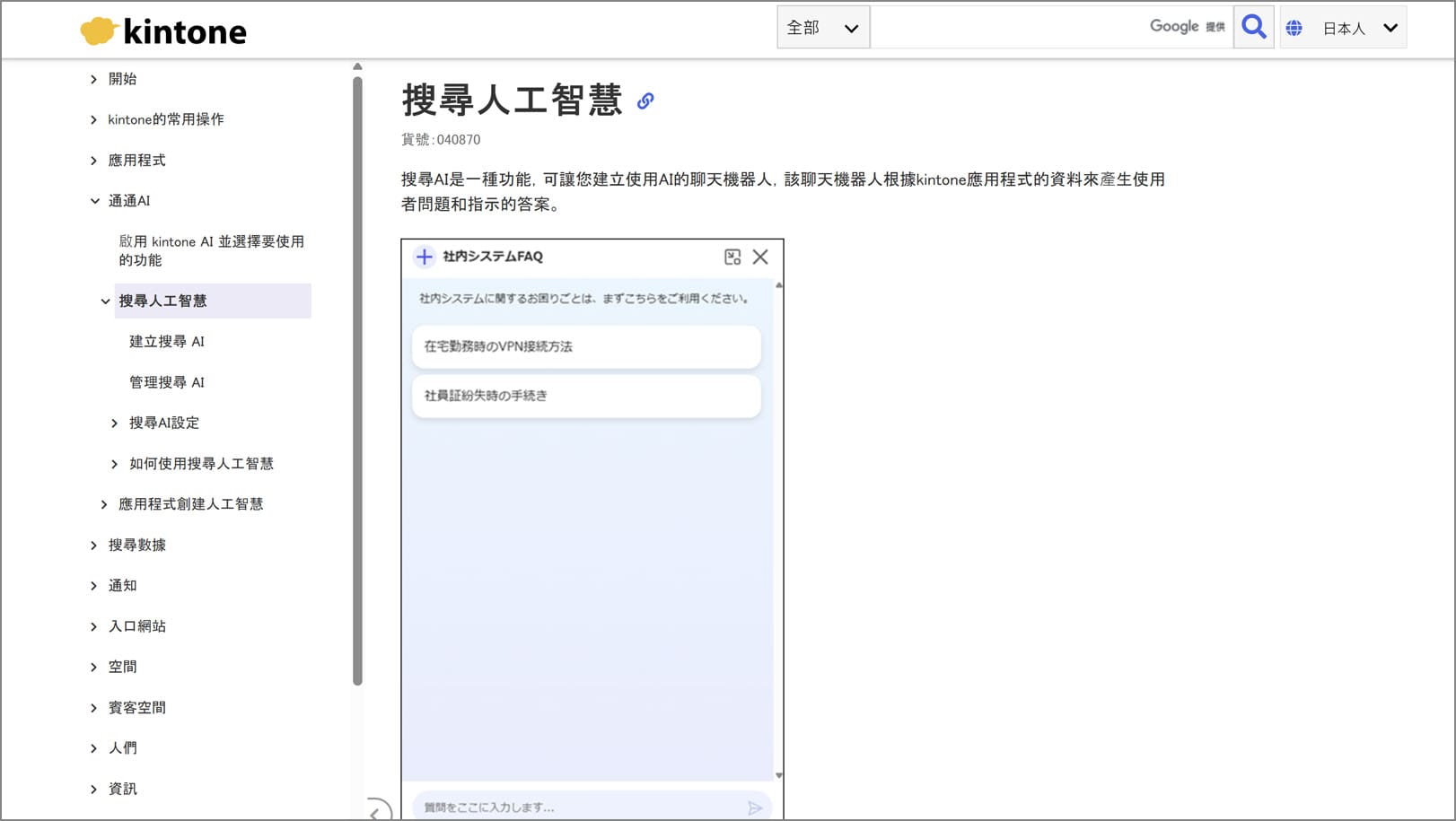
Task: Click the sidebar vertical scrollbar
Action: [357, 380]
